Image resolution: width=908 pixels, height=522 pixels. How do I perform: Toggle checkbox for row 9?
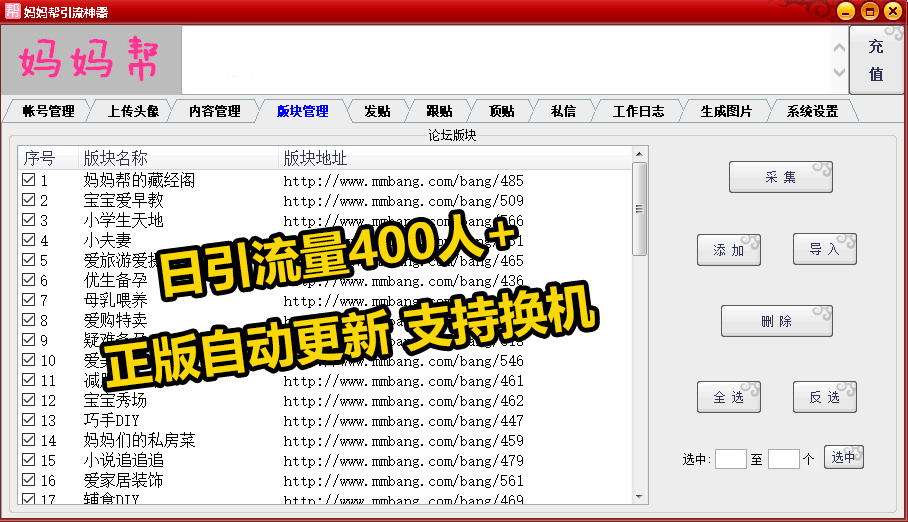tap(28, 340)
